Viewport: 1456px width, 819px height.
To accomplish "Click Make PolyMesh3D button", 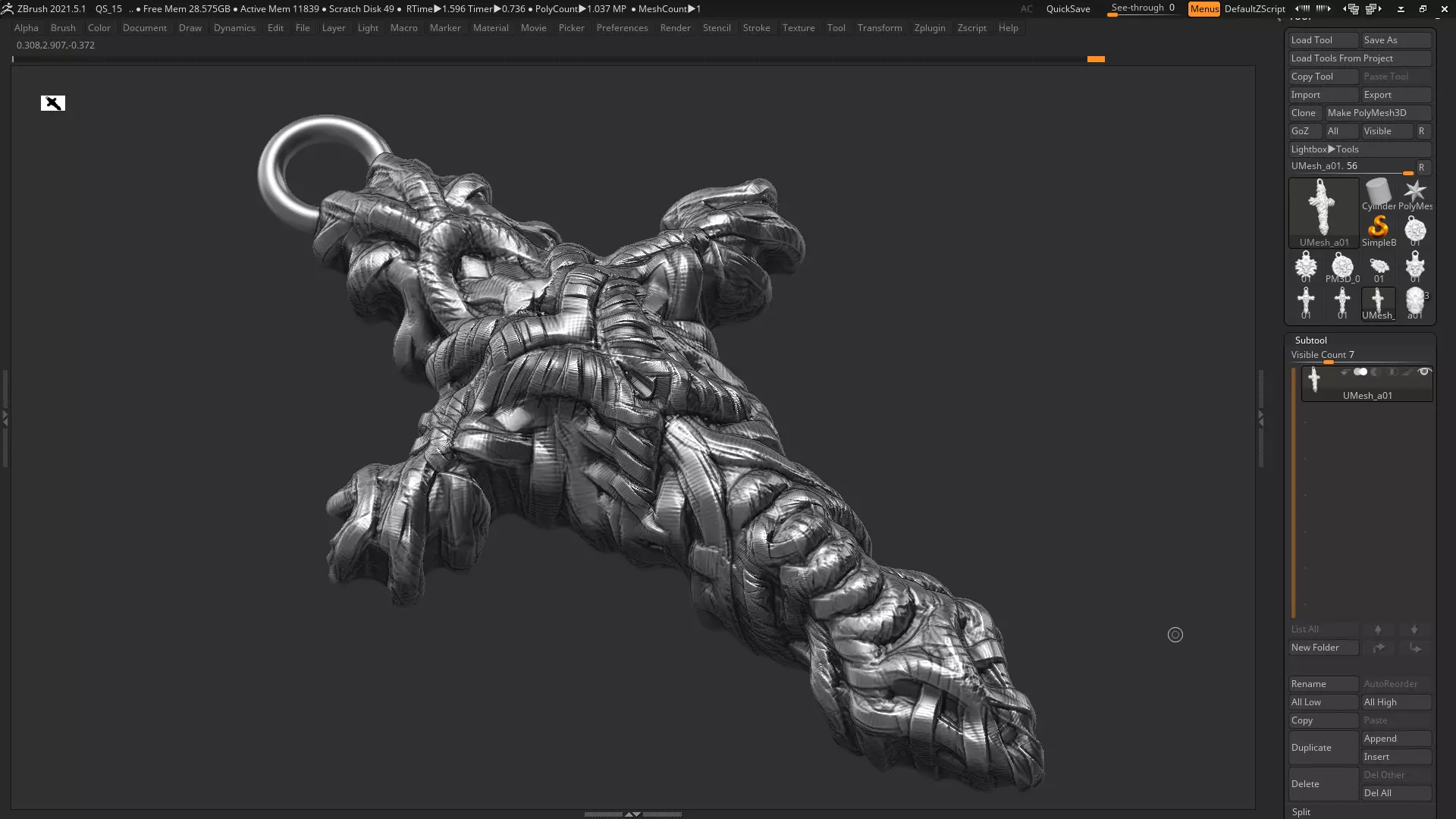I will click(1378, 113).
